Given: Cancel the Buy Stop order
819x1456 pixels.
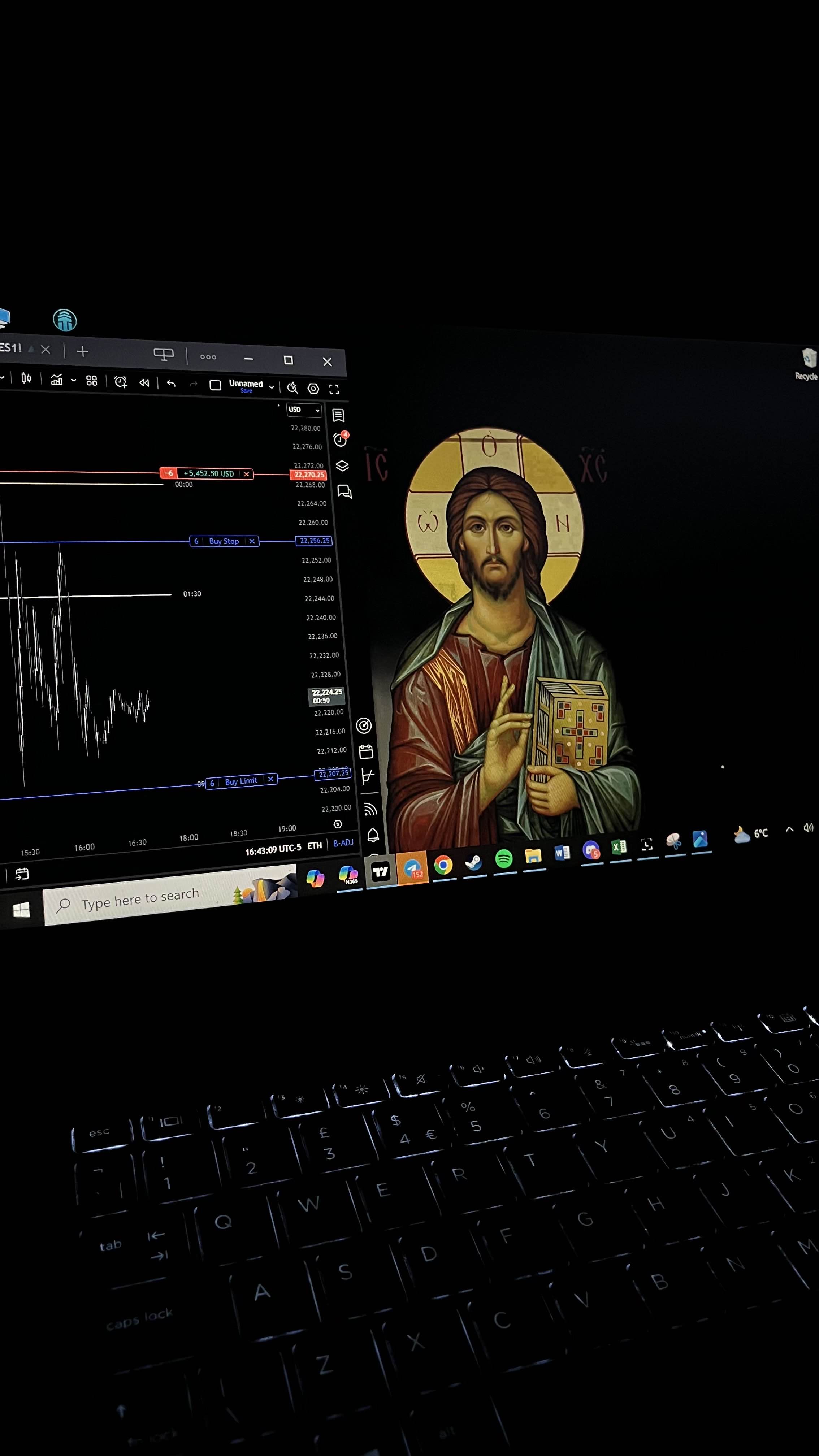Looking at the screenshot, I should [252, 541].
